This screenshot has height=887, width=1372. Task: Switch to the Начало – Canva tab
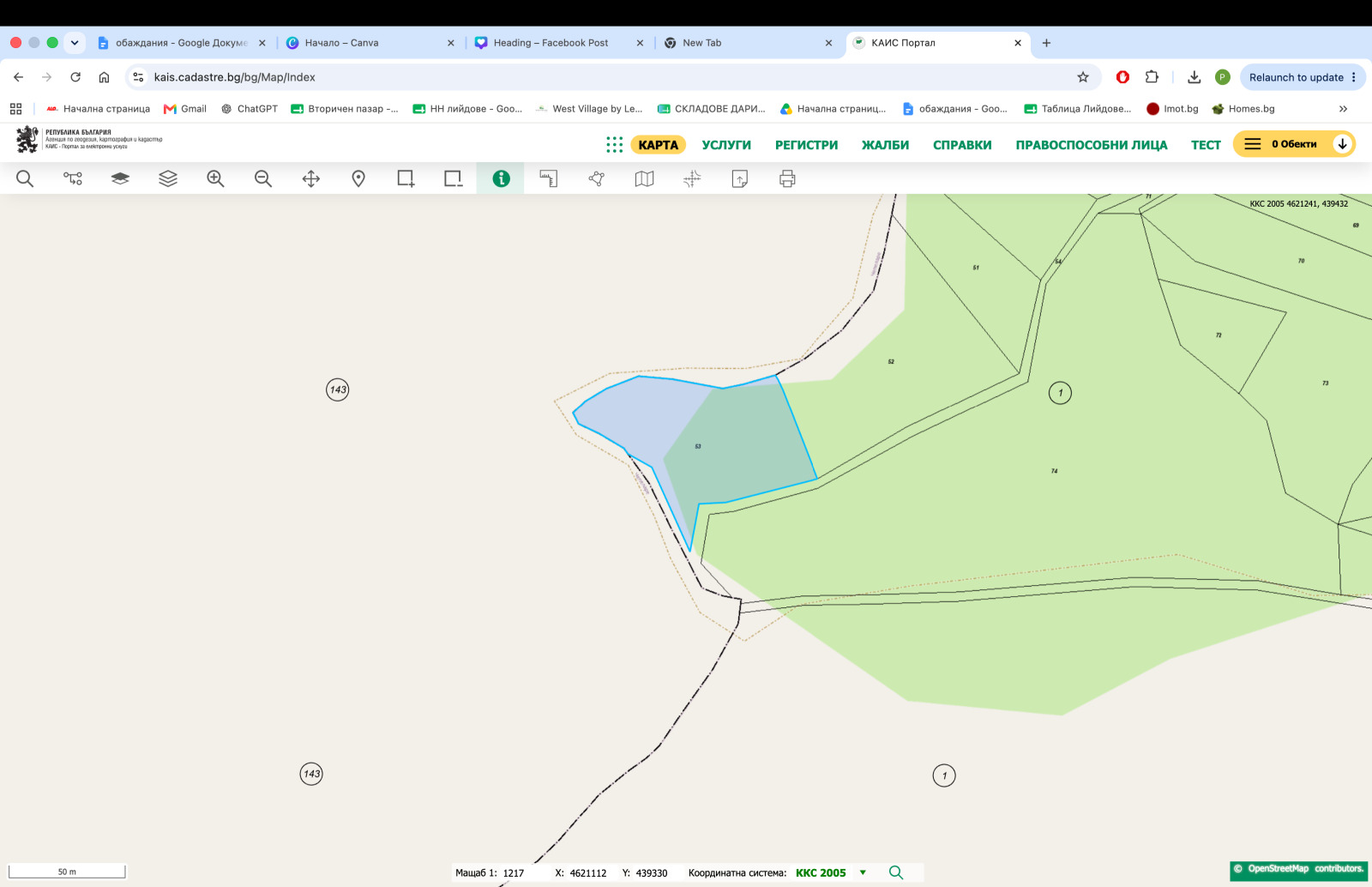(x=370, y=42)
